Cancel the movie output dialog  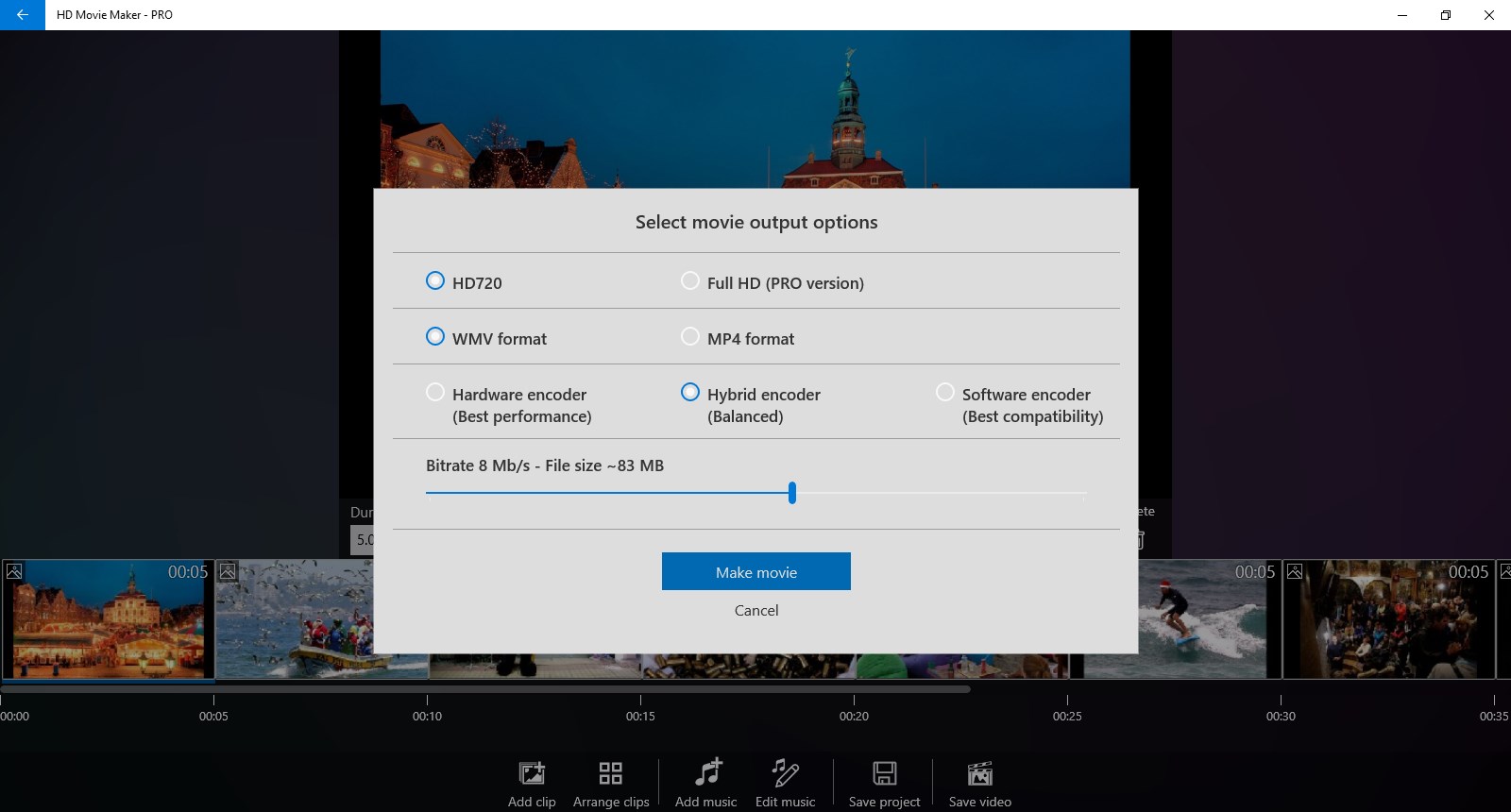point(756,610)
